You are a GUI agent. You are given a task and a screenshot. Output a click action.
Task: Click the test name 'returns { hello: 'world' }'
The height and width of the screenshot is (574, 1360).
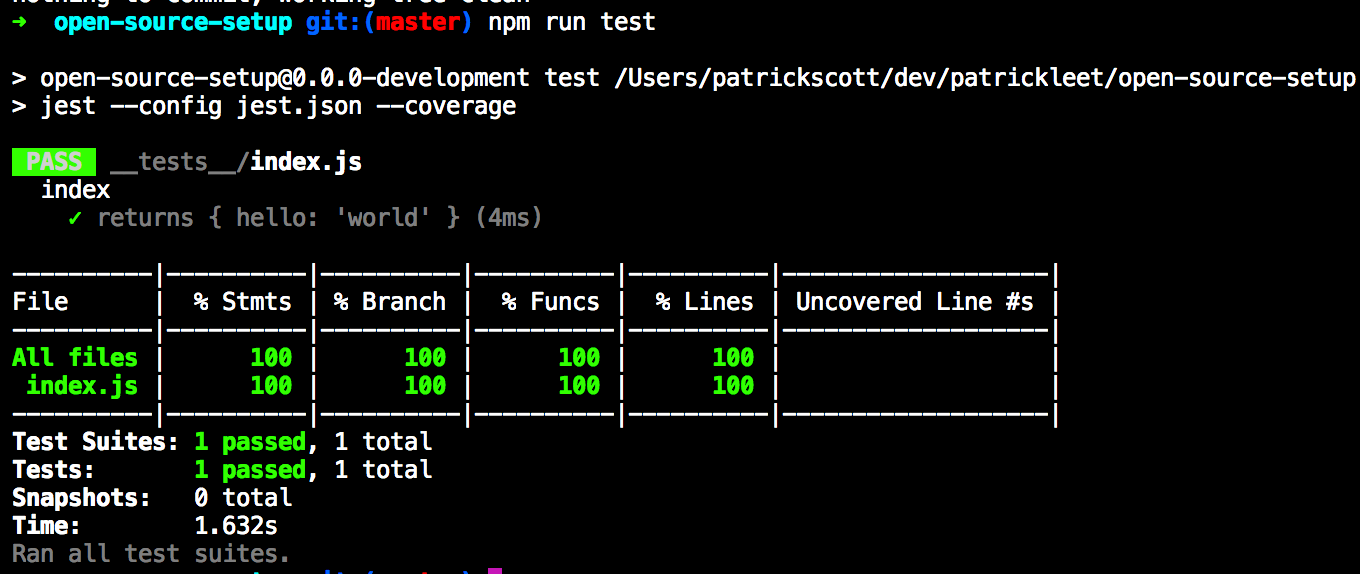tap(279, 218)
